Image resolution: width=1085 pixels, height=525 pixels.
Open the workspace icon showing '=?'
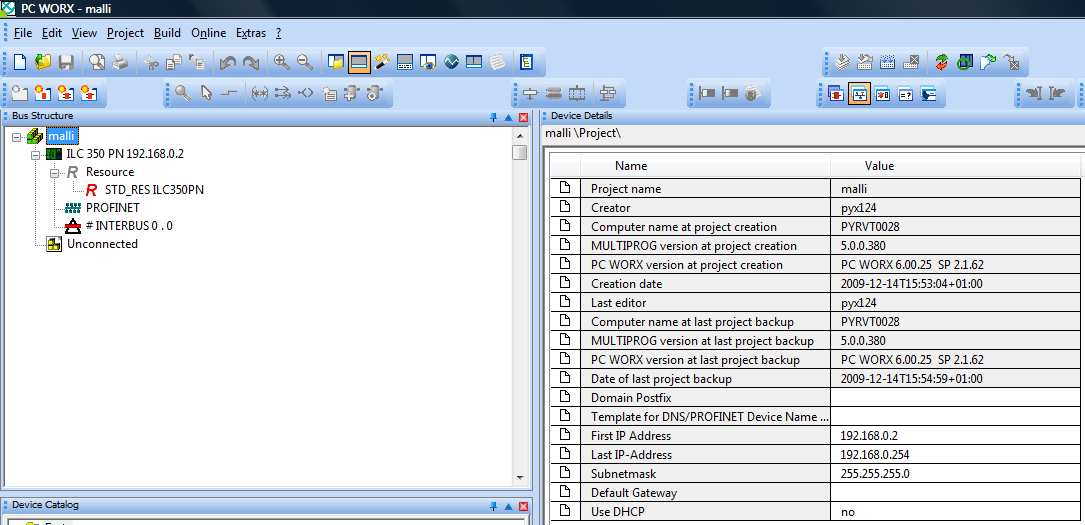coord(906,93)
